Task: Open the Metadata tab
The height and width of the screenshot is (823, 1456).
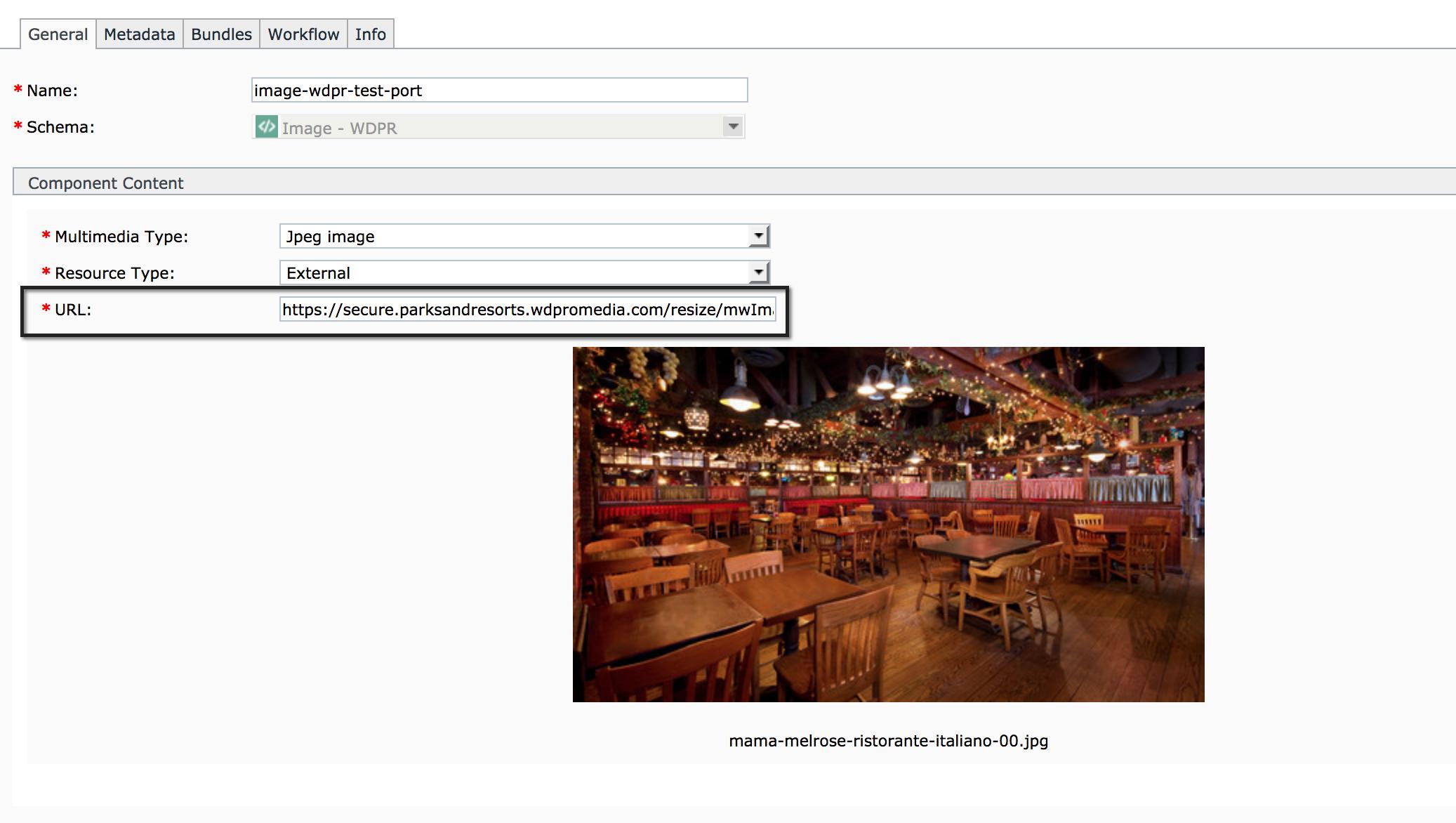Action: [x=139, y=34]
